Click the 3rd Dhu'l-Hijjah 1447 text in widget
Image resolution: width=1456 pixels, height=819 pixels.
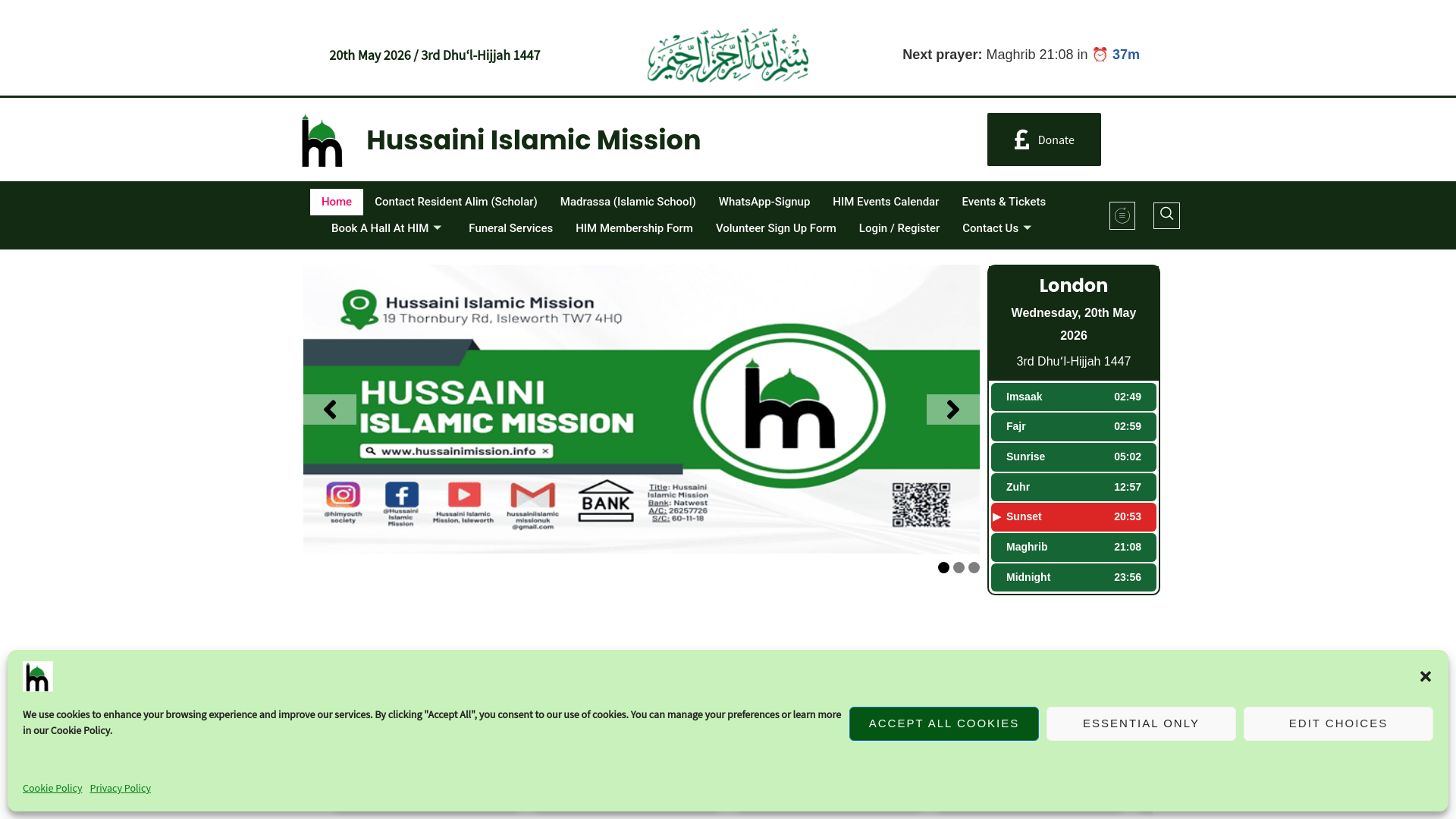click(1074, 362)
